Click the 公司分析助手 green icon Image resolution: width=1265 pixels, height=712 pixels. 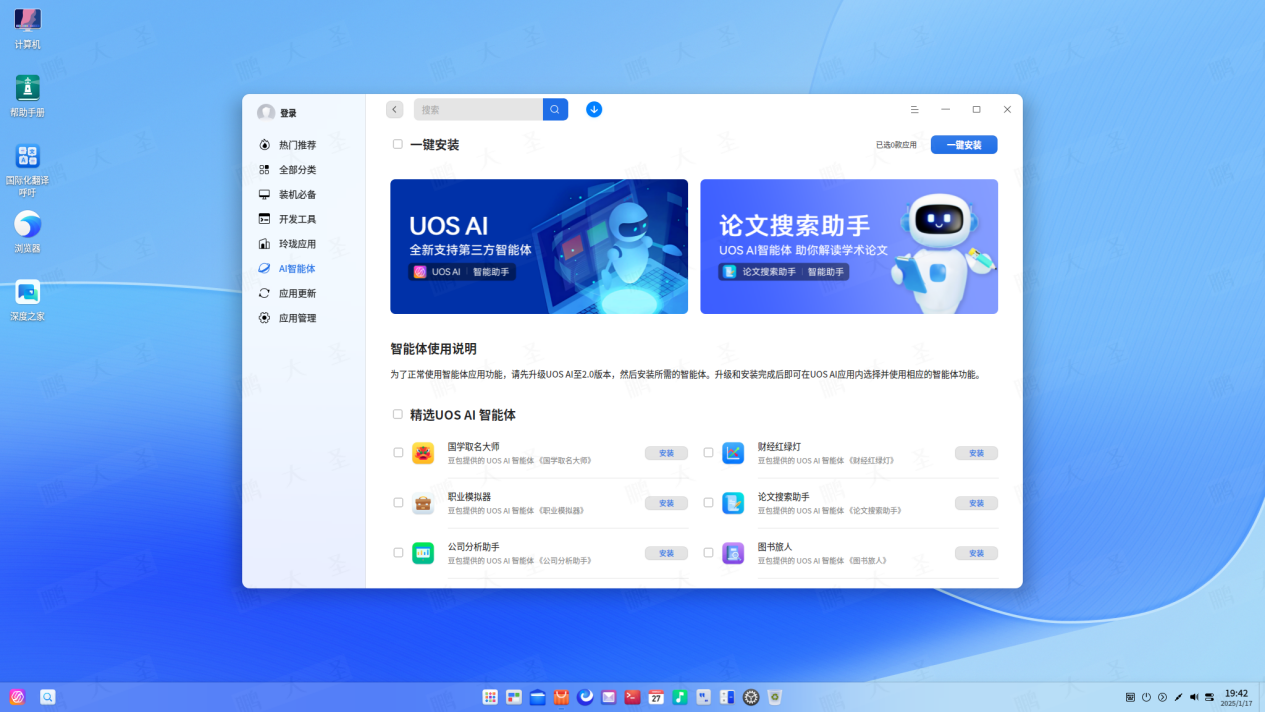pyautogui.click(x=423, y=553)
